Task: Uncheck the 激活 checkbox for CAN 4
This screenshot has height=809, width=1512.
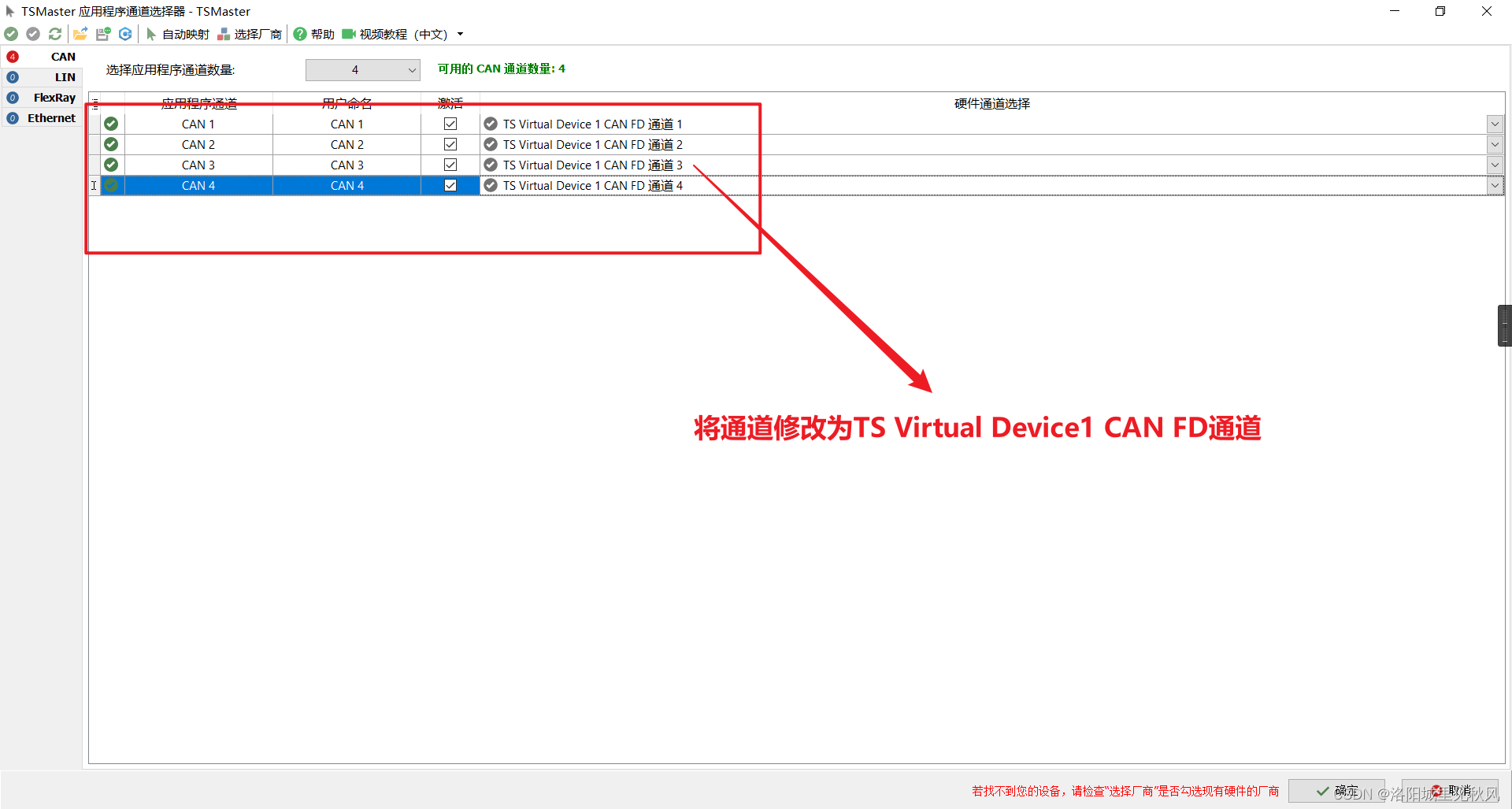Action: (450, 185)
